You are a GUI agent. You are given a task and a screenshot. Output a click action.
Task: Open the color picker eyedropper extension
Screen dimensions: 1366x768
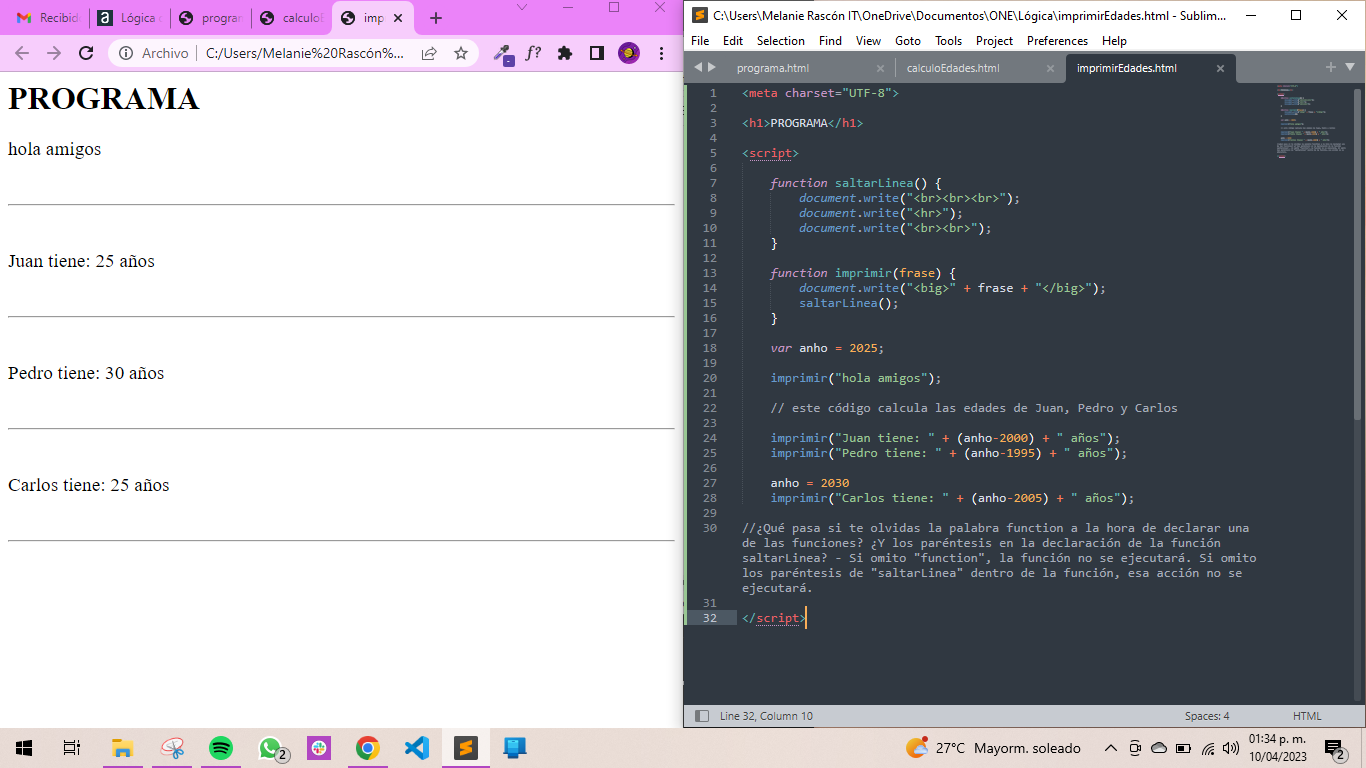coord(503,54)
